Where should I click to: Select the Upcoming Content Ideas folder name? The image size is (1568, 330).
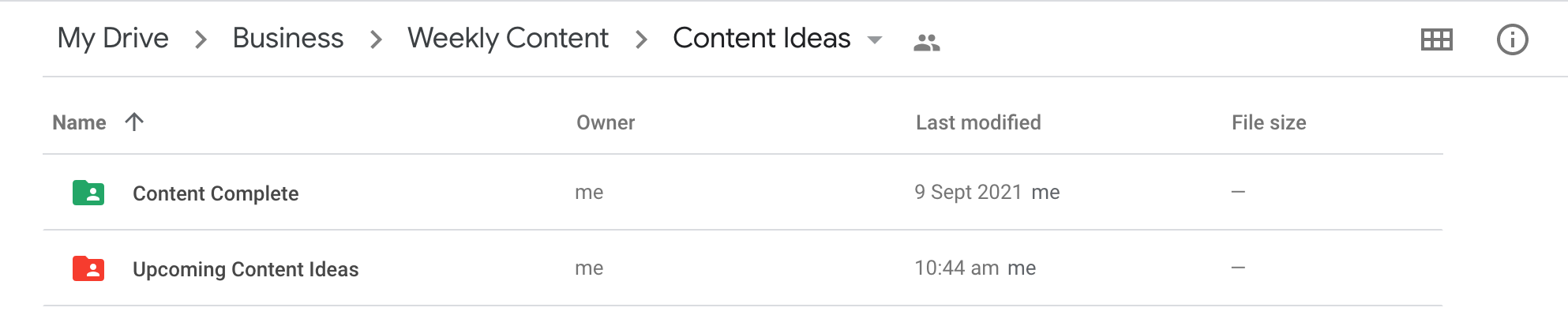(x=246, y=269)
